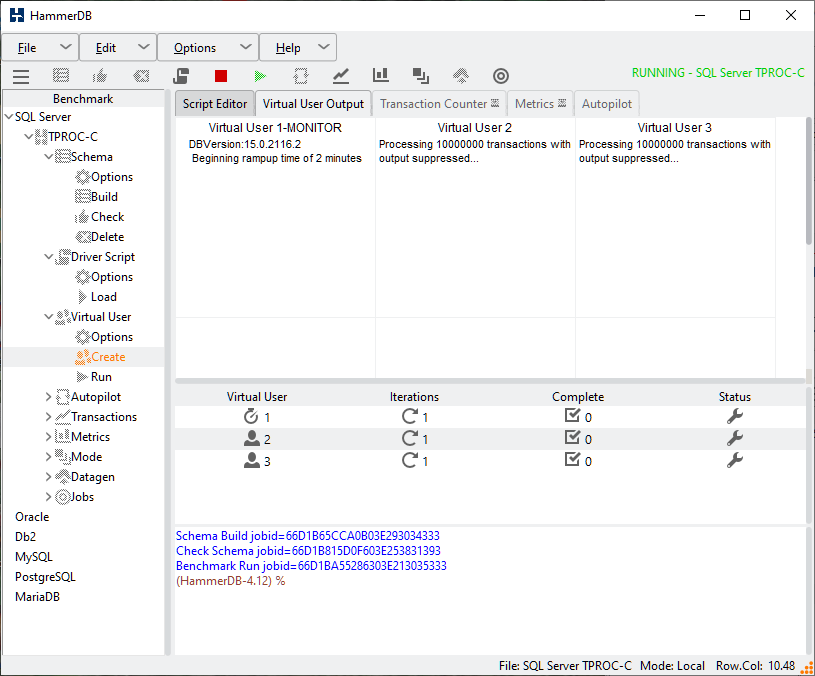This screenshot has width=815, height=676.
Task: Click the monitor timer icon of user 1
Action: pos(251,416)
